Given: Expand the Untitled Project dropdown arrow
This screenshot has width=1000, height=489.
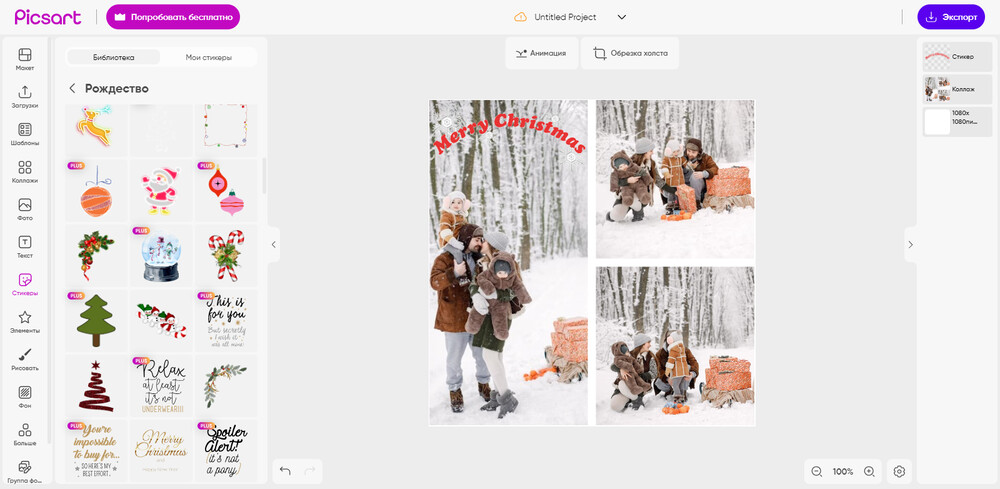Looking at the screenshot, I should pyautogui.click(x=621, y=17).
